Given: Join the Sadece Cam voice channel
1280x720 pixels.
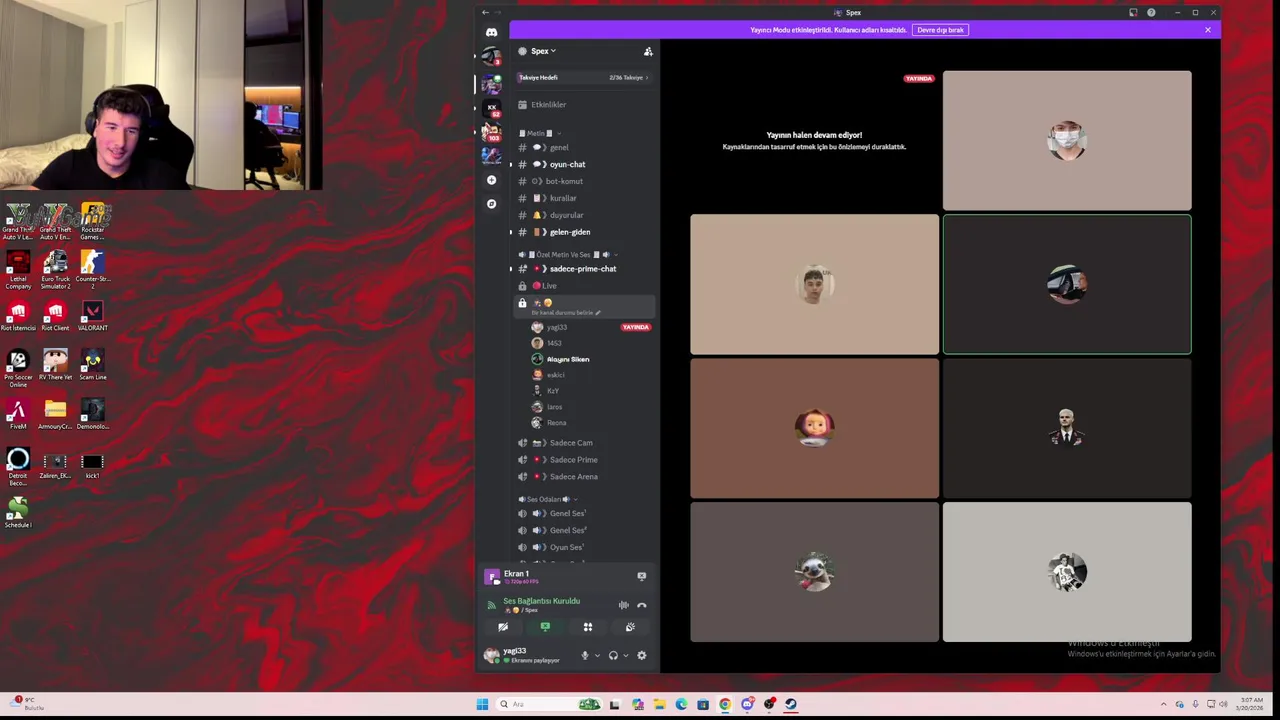Looking at the screenshot, I should coord(585,443).
